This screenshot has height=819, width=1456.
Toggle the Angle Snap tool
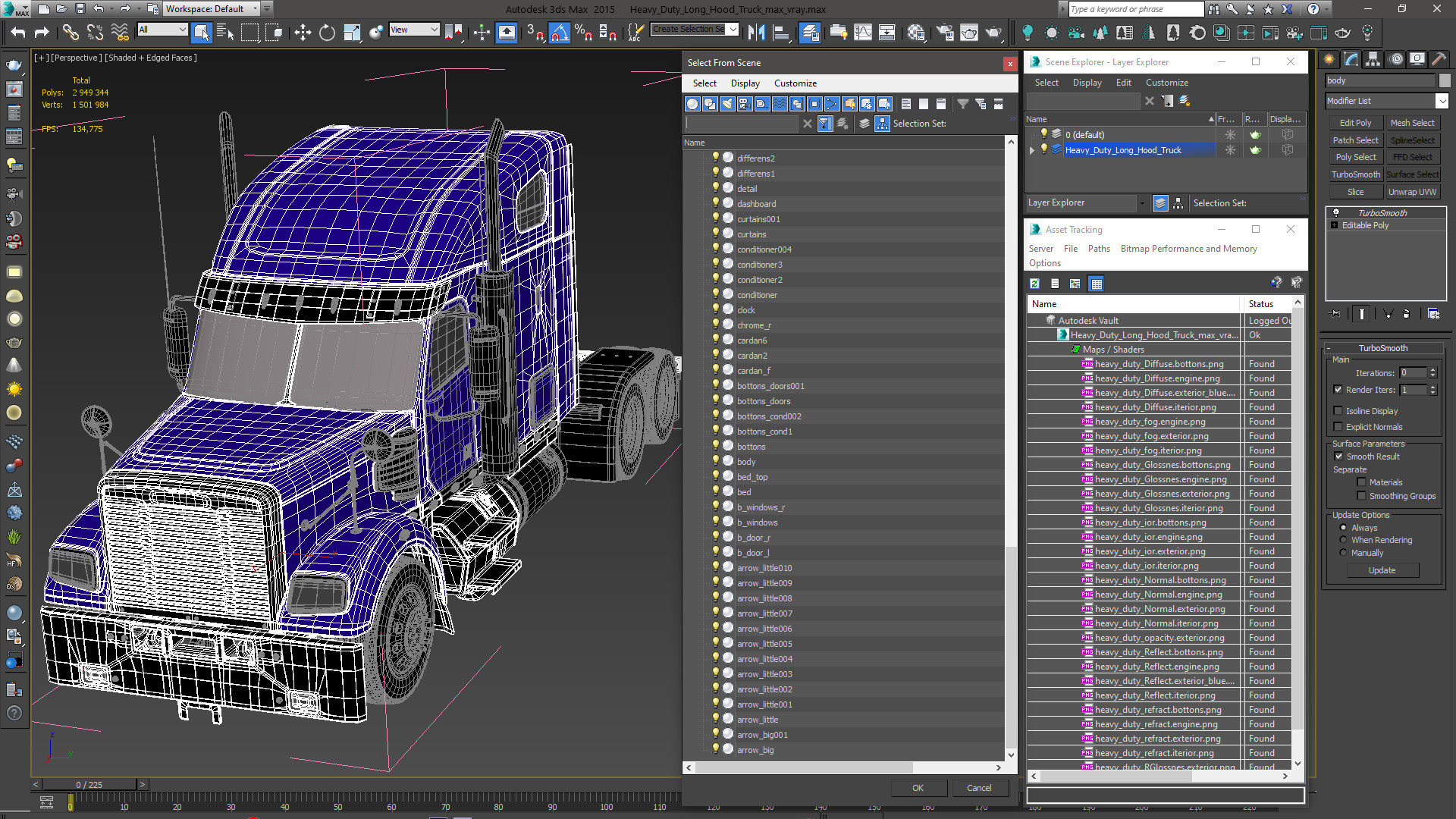click(559, 32)
